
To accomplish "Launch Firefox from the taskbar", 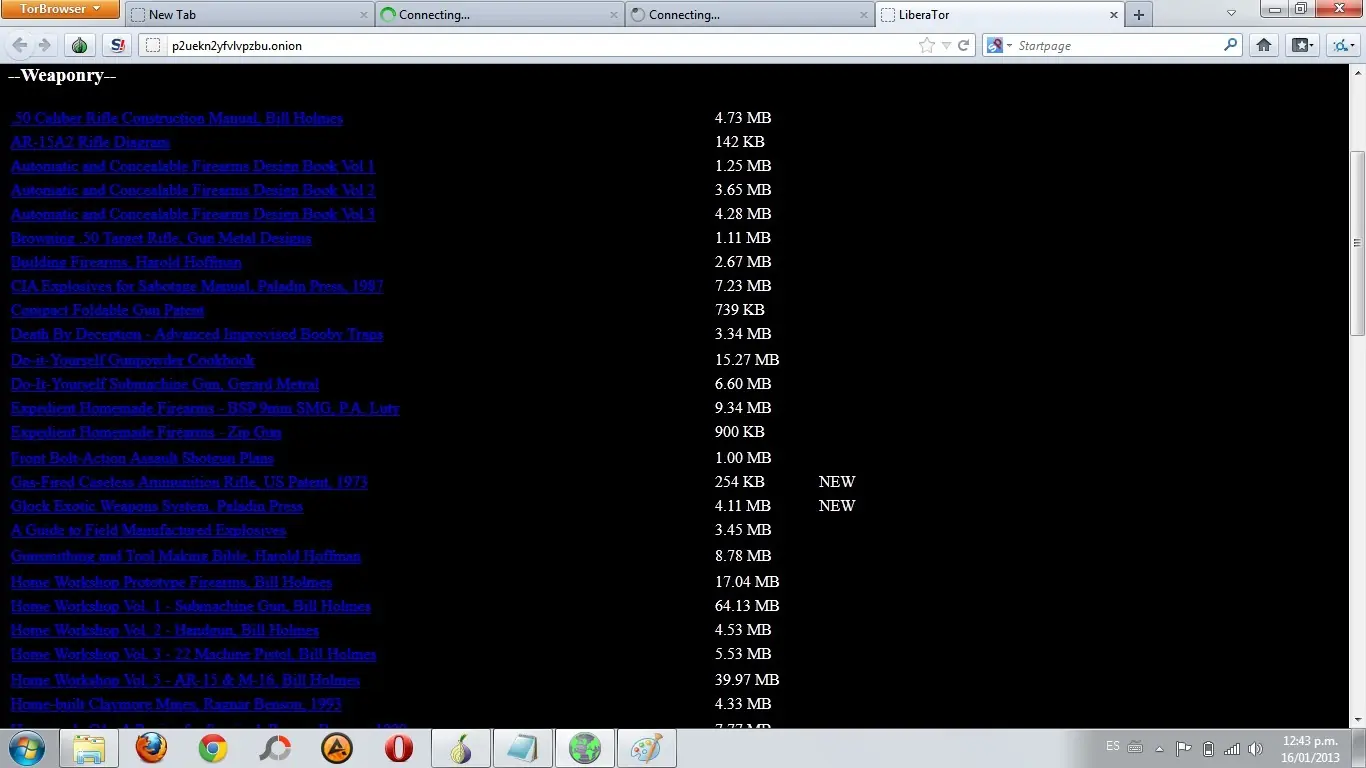I will pyautogui.click(x=151, y=748).
